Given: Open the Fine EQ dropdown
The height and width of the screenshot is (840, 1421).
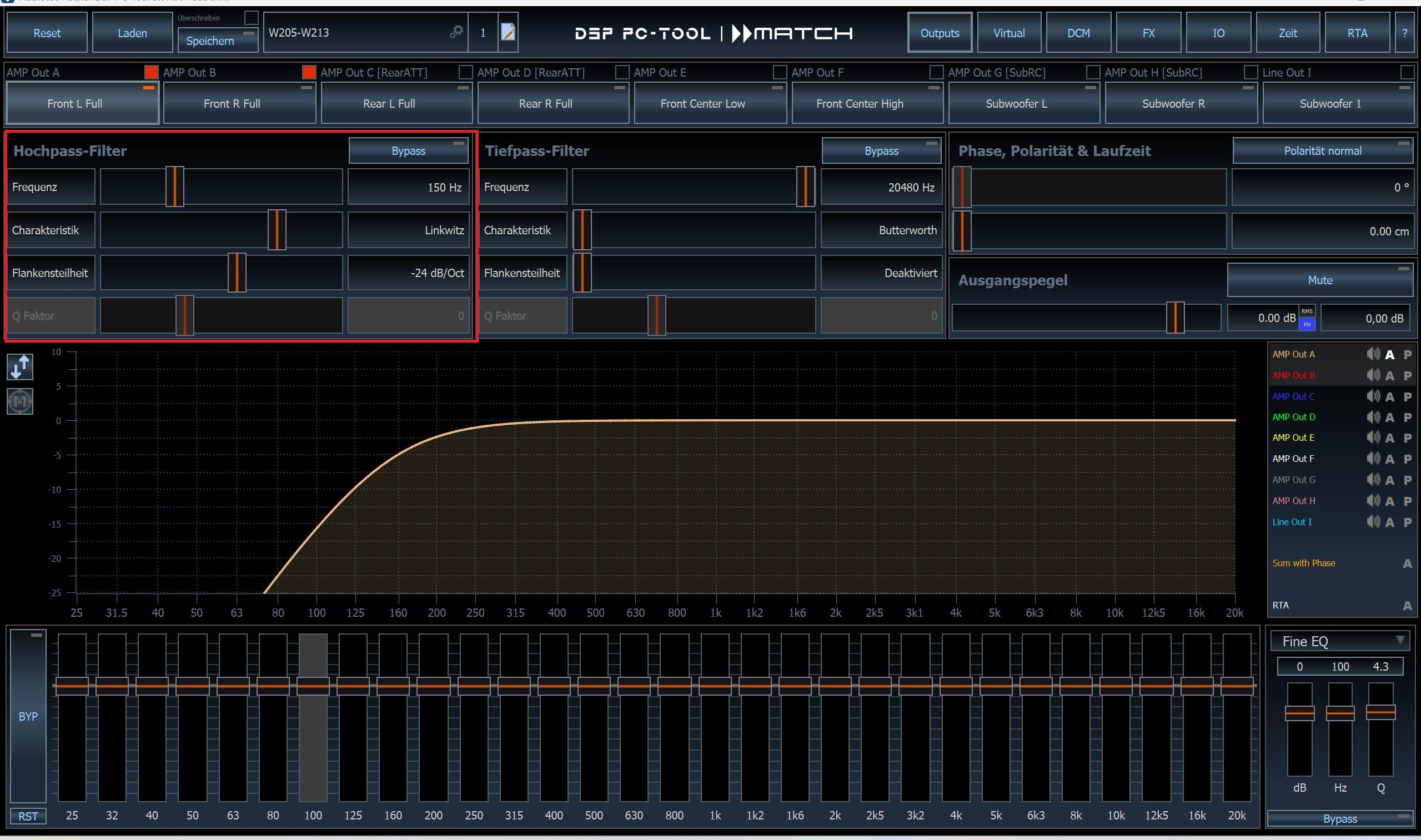Looking at the screenshot, I should click(1339, 641).
